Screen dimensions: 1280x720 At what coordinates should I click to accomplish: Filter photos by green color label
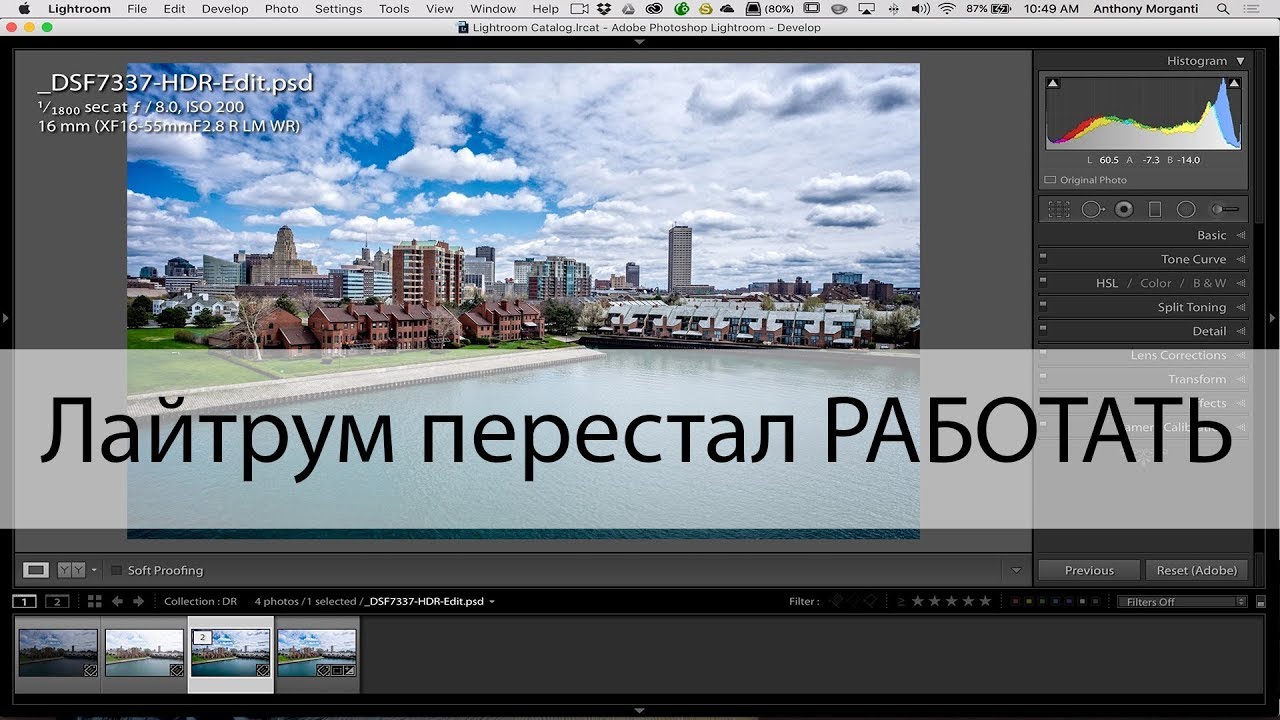pos(1044,602)
